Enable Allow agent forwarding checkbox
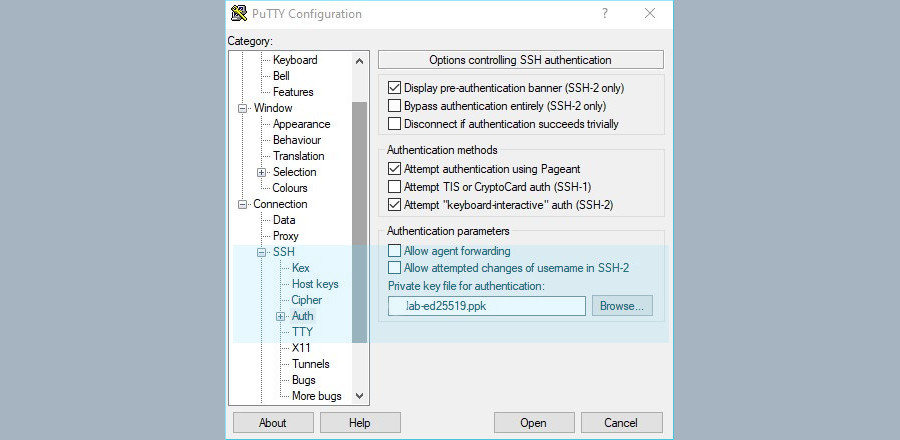900x440 pixels. [394, 251]
